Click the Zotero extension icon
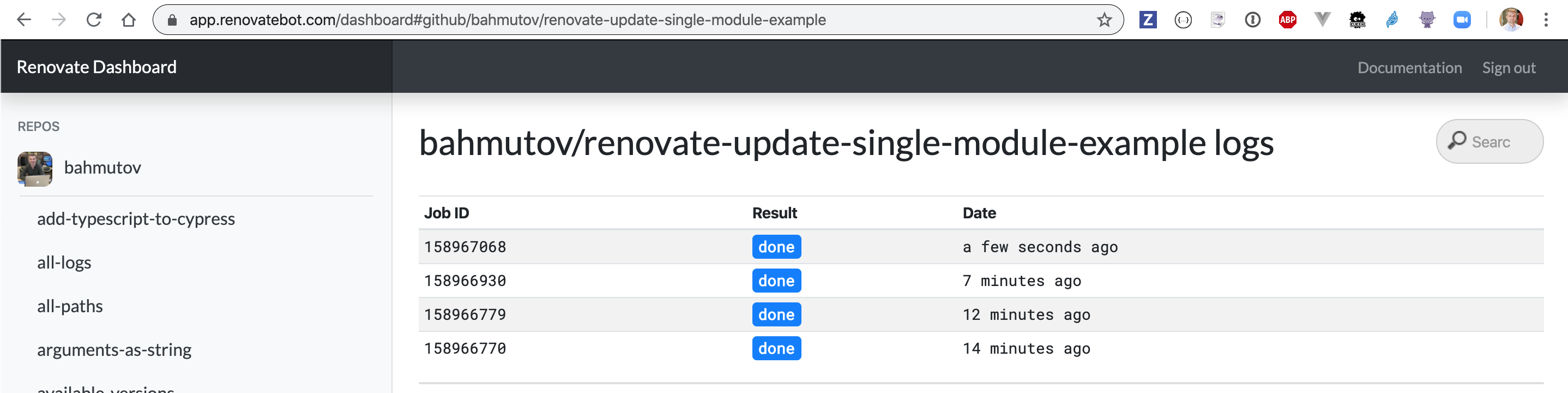 point(1148,20)
